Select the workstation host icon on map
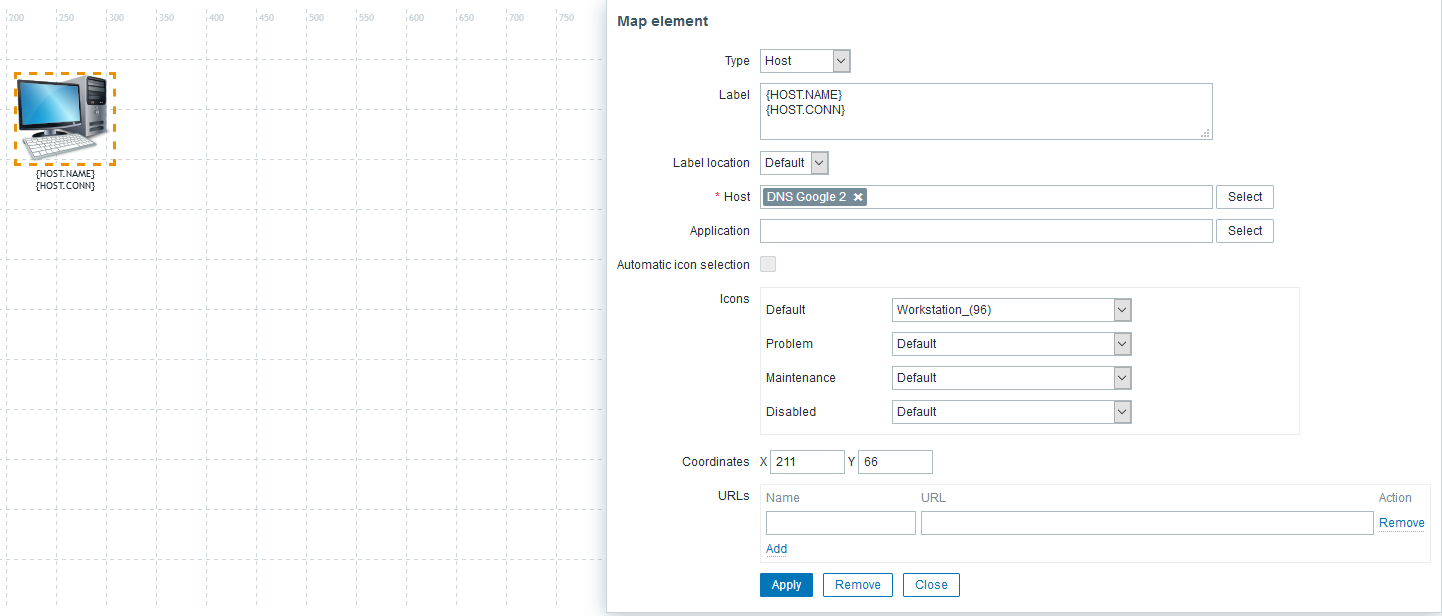 pyautogui.click(x=64, y=118)
